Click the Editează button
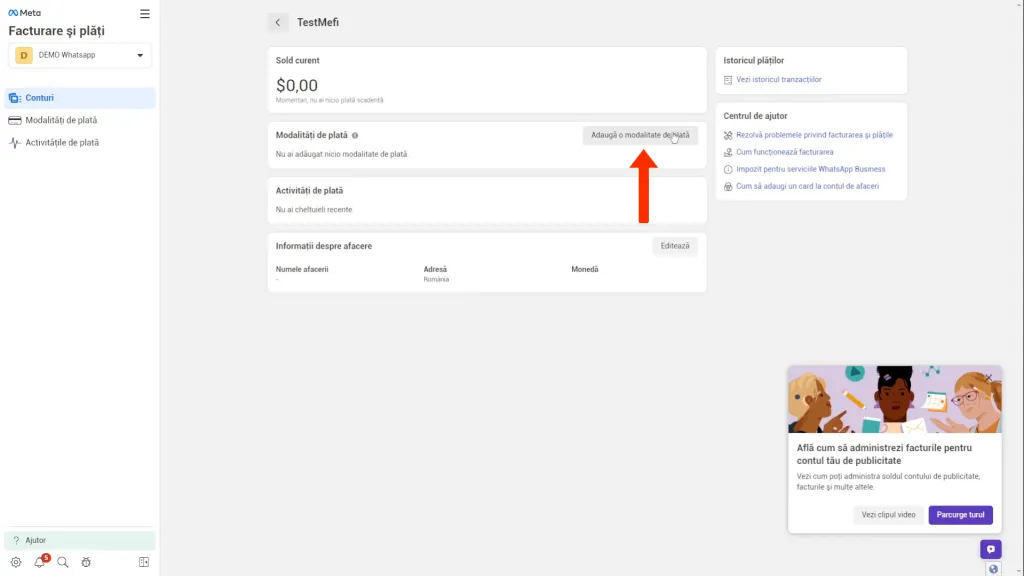This screenshot has height=576, width=1024. coord(675,246)
